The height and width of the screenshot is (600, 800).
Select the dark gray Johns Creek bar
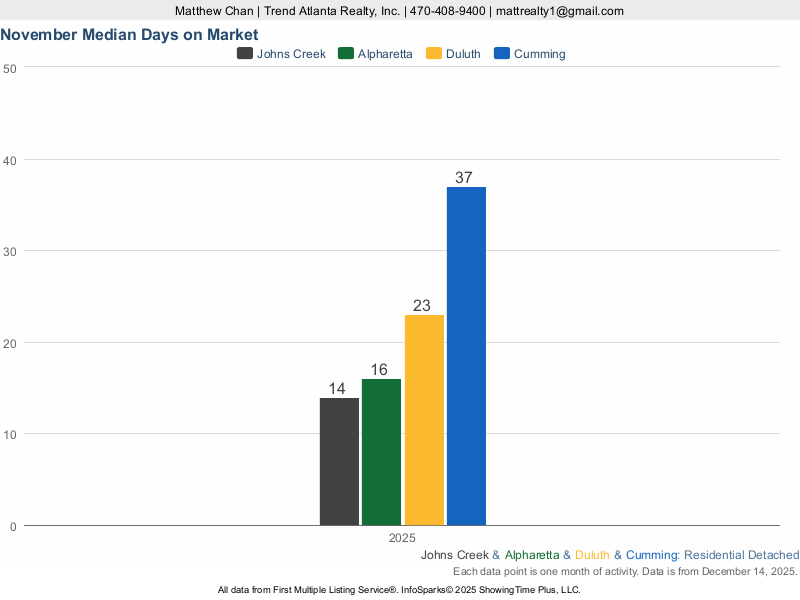point(339,461)
